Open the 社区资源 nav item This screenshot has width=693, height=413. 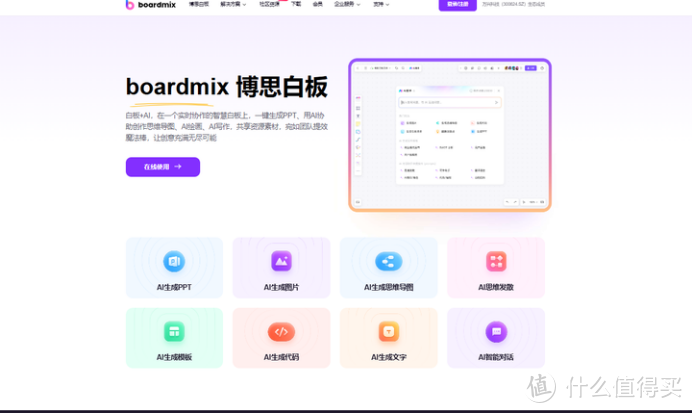click(x=269, y=4)
